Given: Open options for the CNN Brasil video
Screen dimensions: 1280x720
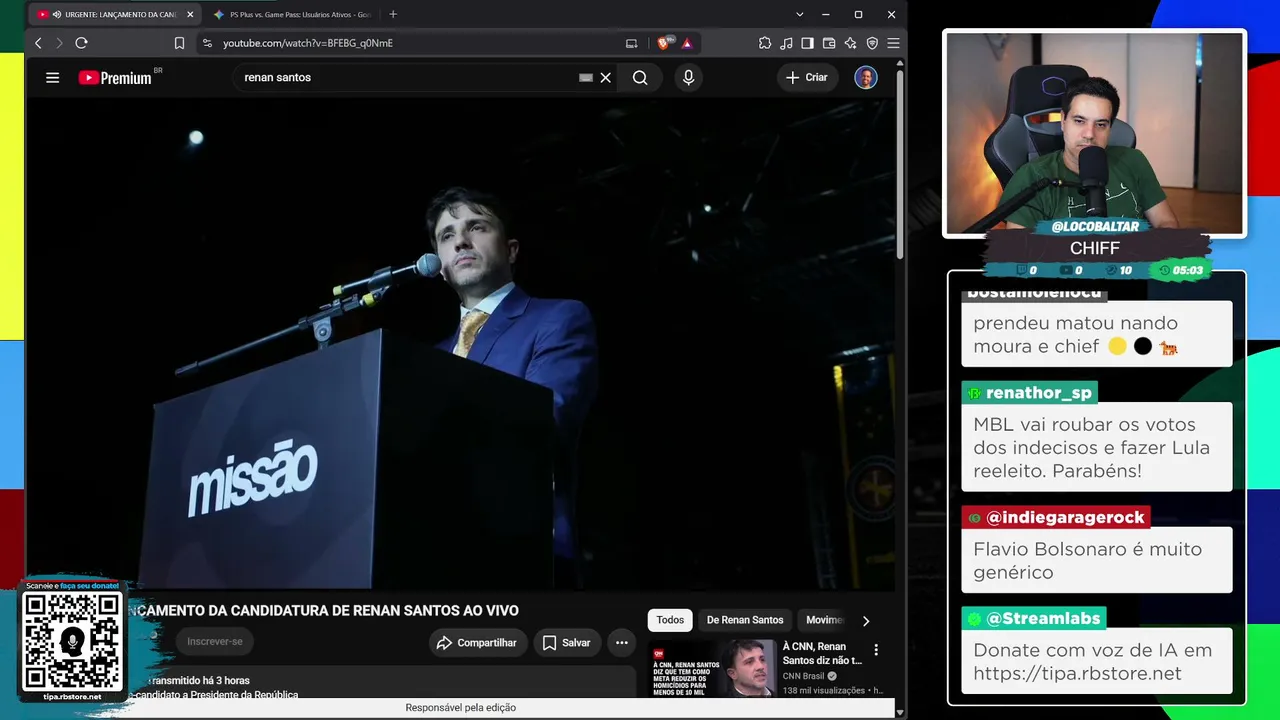Looking at the screenshot, I should pos(876,650).
